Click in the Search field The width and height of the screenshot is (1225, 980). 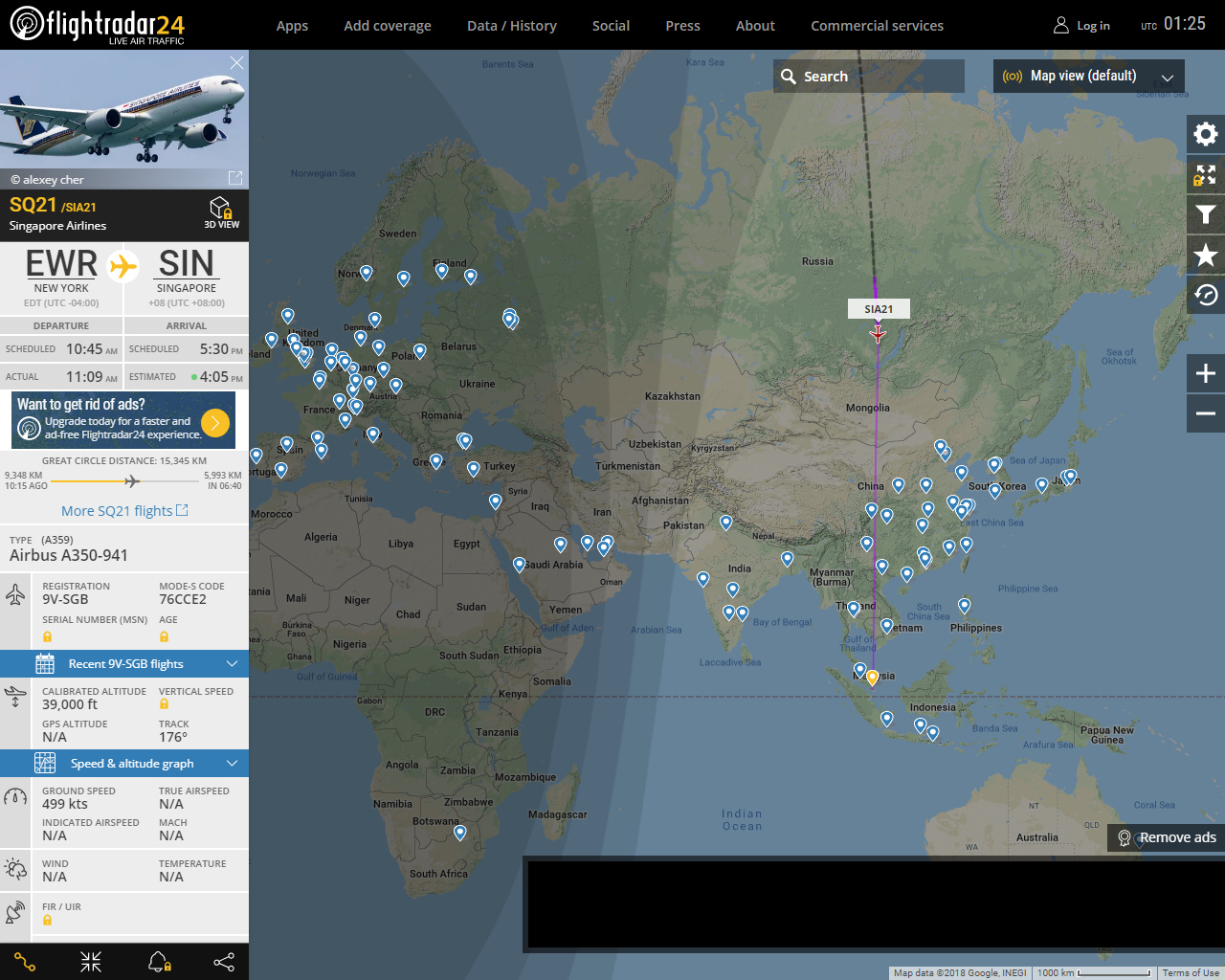coord(869,77)
